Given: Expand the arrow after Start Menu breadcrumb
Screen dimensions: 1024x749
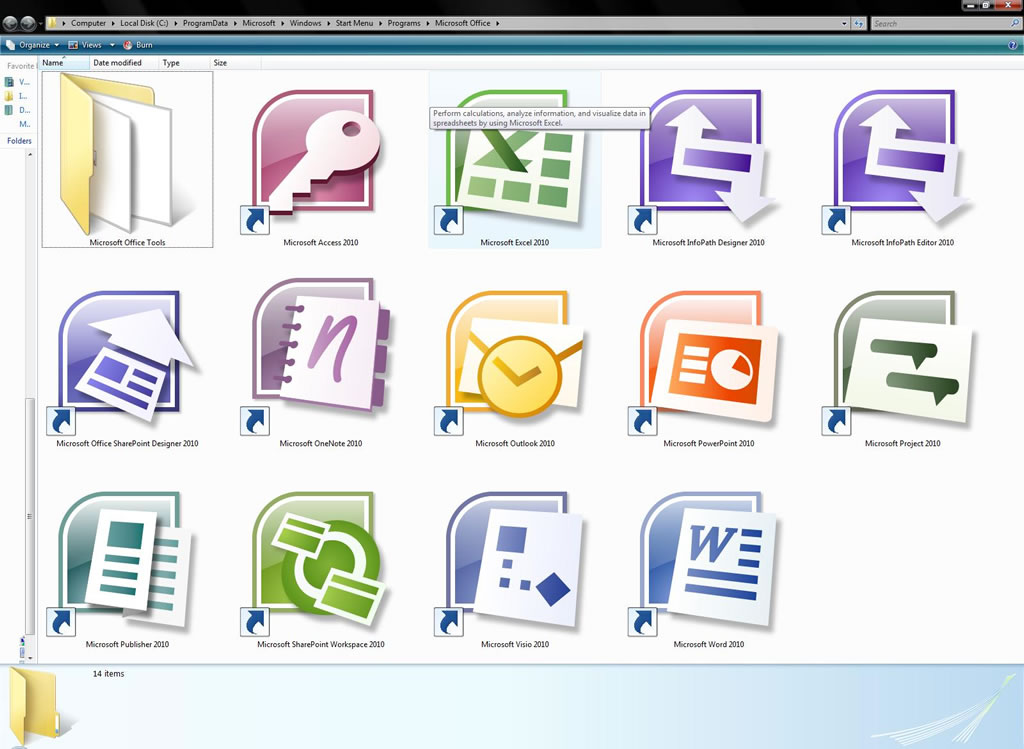Looking at the screenshot, I should [380, 23].
